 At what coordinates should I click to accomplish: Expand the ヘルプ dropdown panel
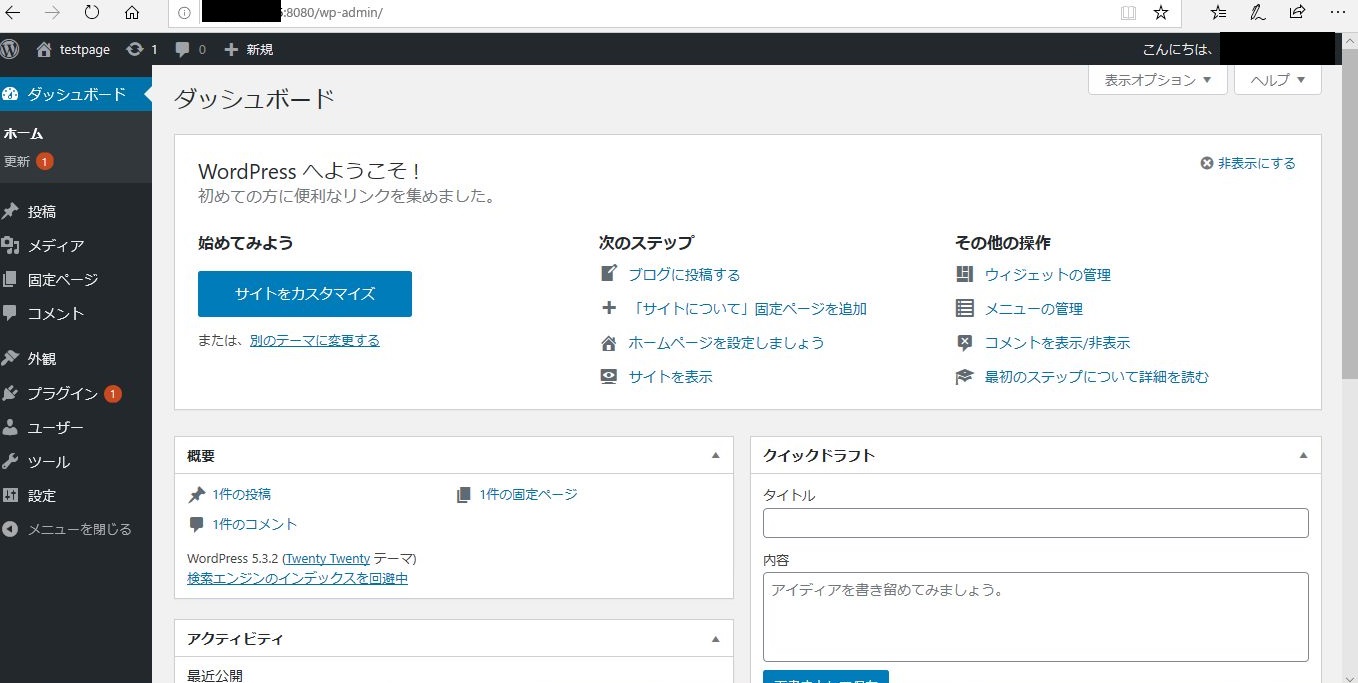point(1276,80)
